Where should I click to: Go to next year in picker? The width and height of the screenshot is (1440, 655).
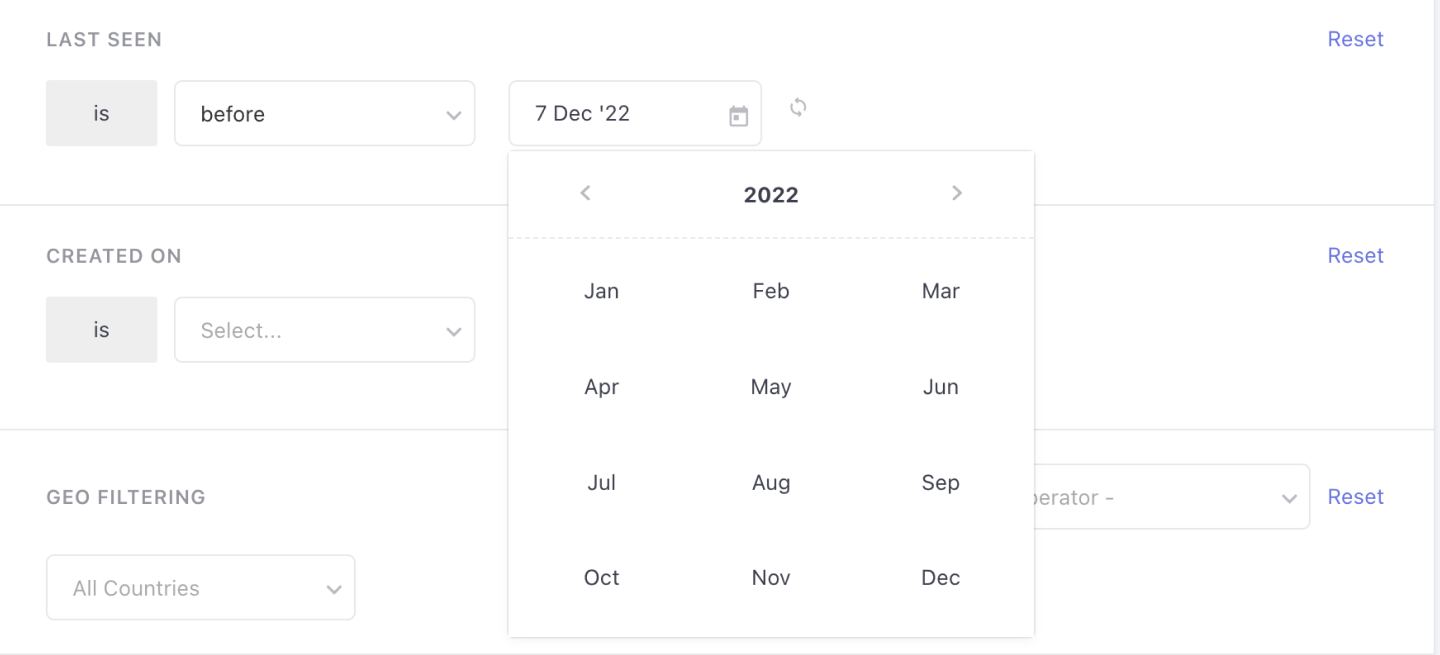(957, 193)
